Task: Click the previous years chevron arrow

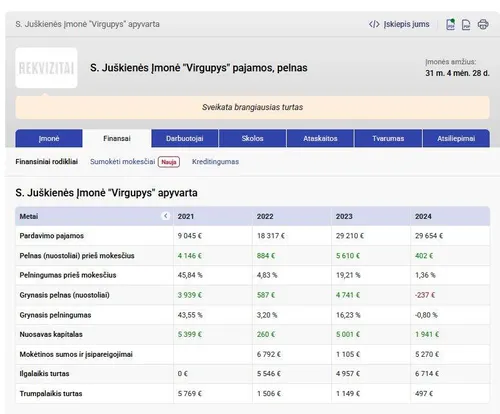Action: click(x=165, y=216)
